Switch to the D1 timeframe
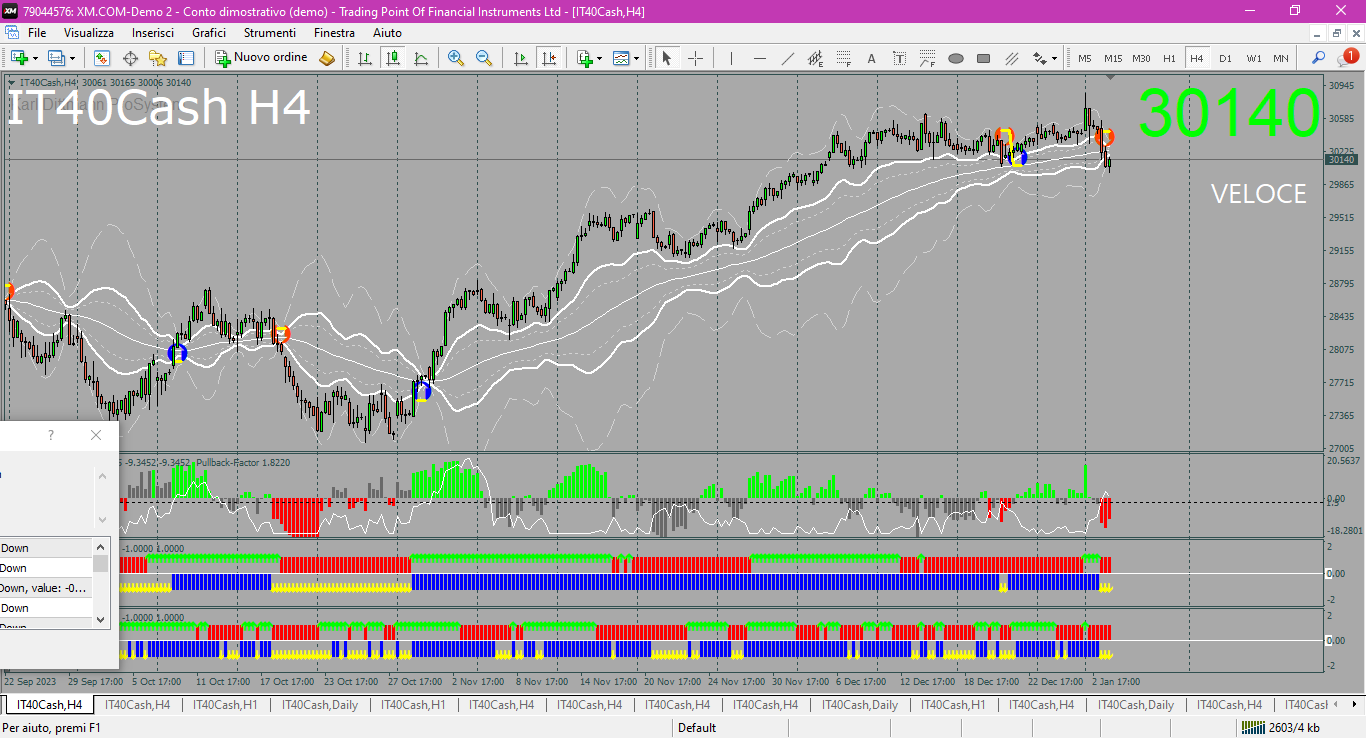Screen dimensions: 1366x738 [x=1225, y=58]
